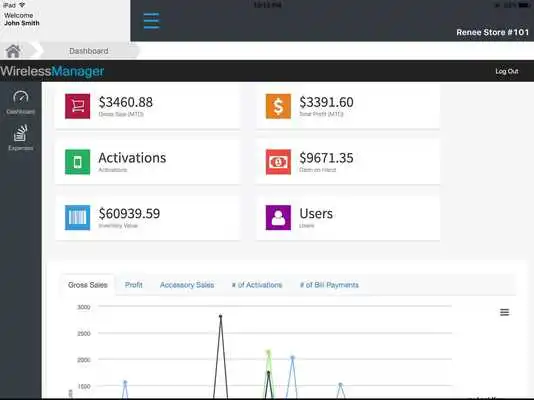Open Dashboard in the left sidebar
The height and width of the screenshot is (400, 534).
point(20,102)
